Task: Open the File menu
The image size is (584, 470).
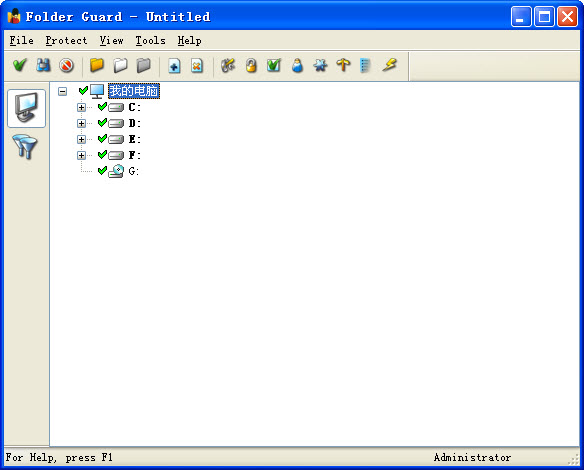Action: pyautogui.click(x=22, y=40)
